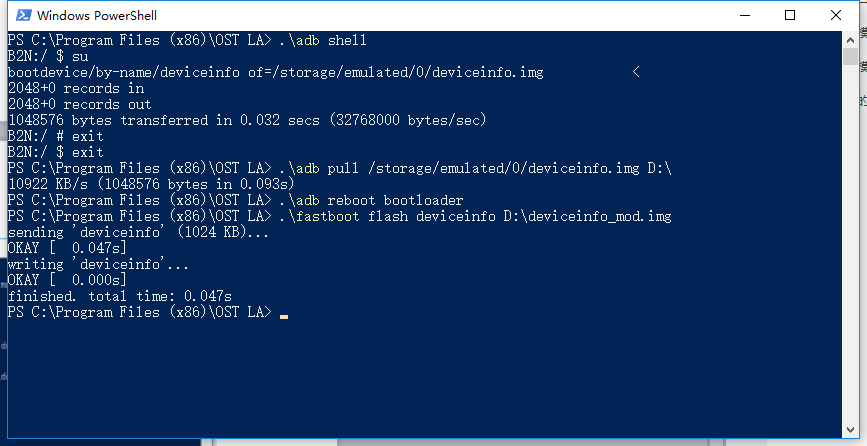867x446 pixels.
Task: Click the '2048+0 records in' output line
Action: pos(76,88)
